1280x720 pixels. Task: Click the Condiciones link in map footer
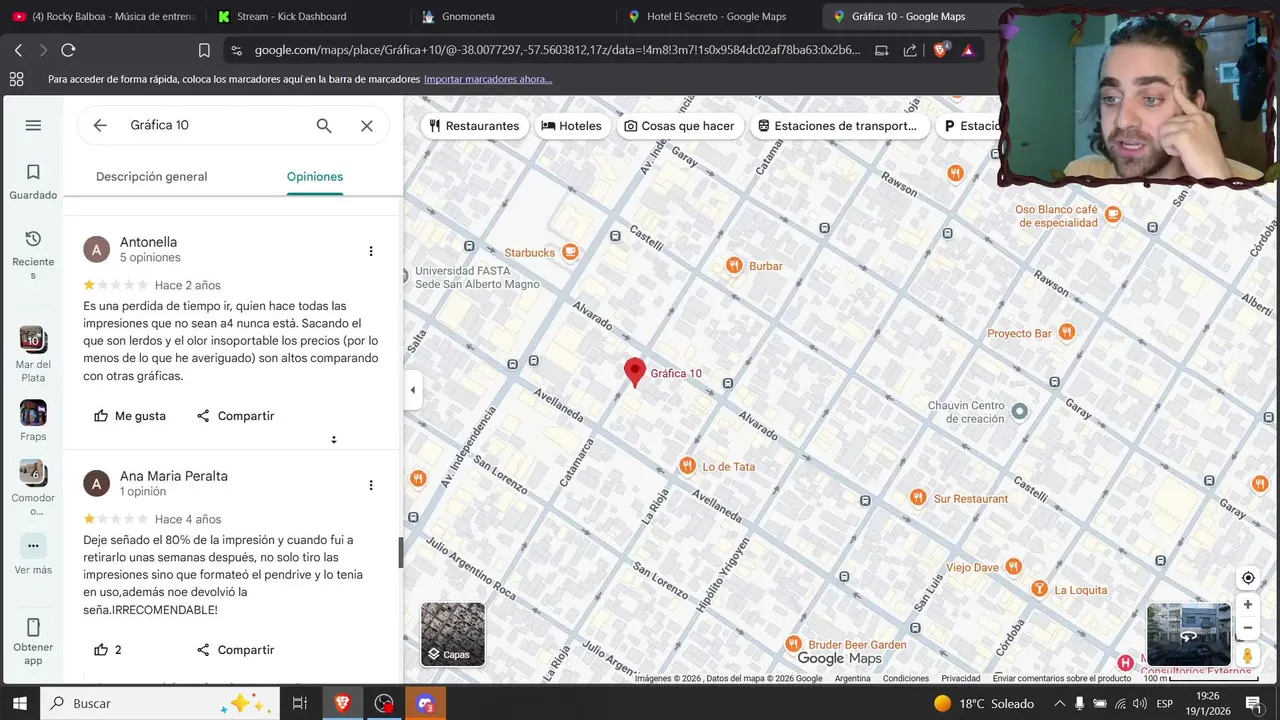906,678
